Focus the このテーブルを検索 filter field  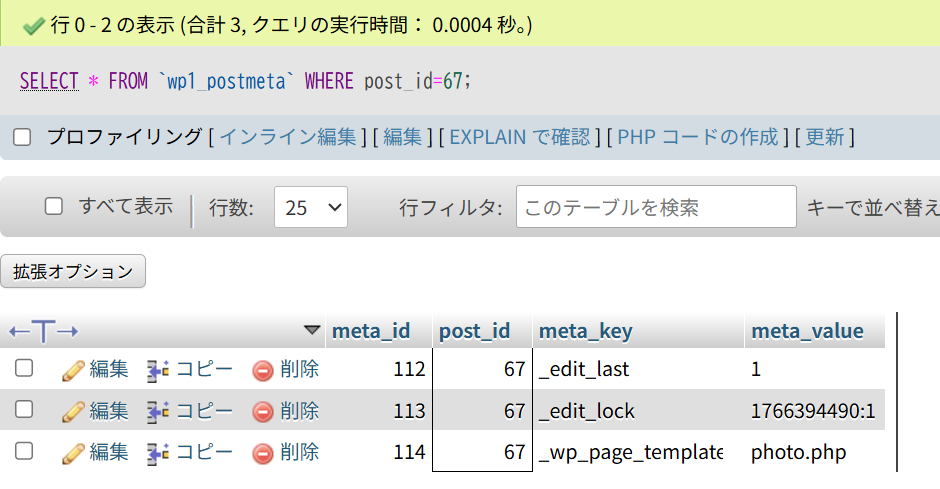[656, 207]
